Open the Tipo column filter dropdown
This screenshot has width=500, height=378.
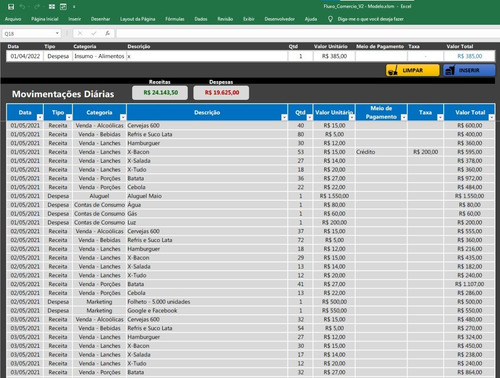tap(69, 117)
